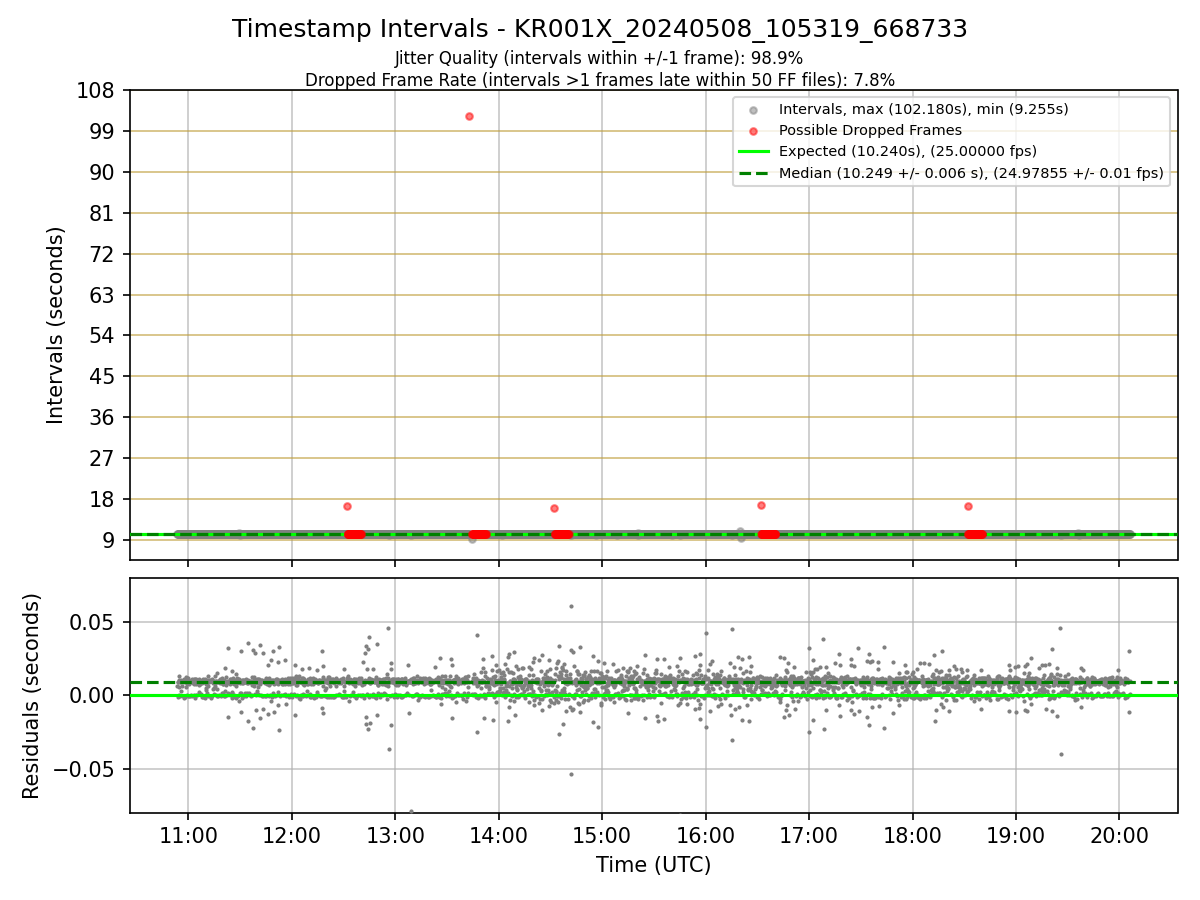Screen dimensions: 1200x900
Task: Click the plot title "Timestamp Intervals - KR001X_20240508_105319_668733"
Action: pyautogui.click(x=599, y=29)
